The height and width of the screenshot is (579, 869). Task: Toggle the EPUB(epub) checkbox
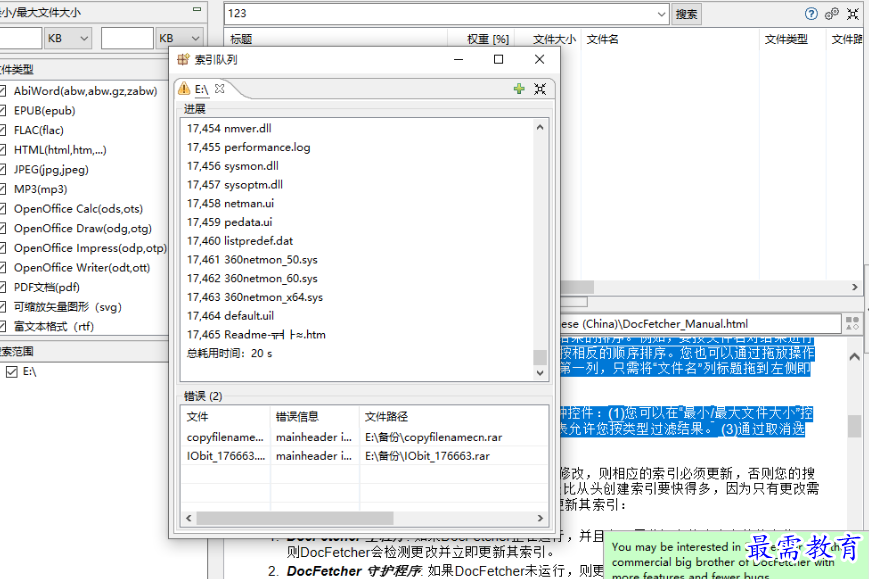[2, 111]
